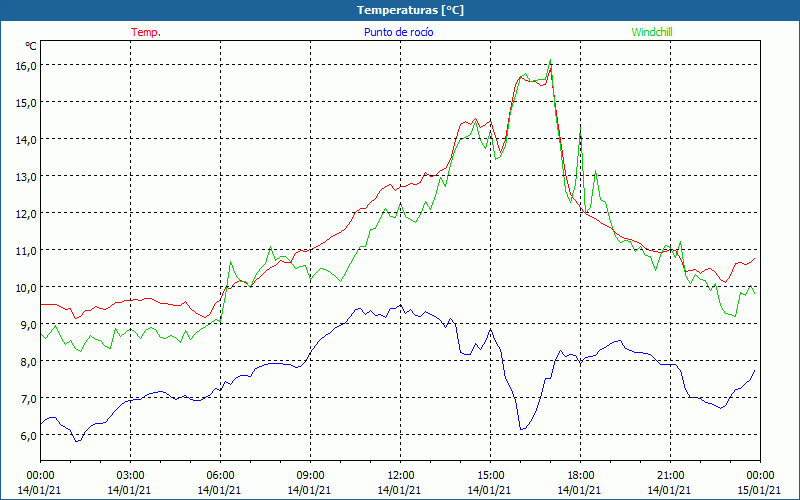Click the 18:00 time axis label

point(580,476)
